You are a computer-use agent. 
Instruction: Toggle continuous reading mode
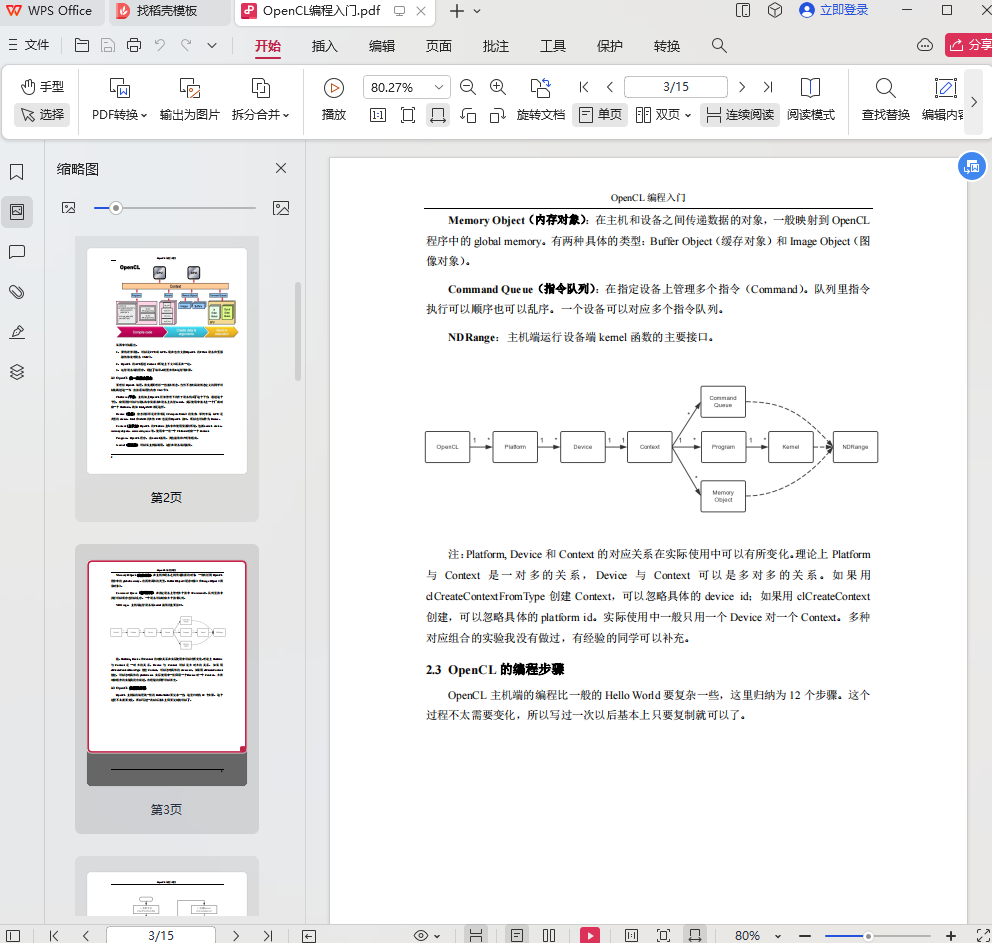(x=740, y=115)
